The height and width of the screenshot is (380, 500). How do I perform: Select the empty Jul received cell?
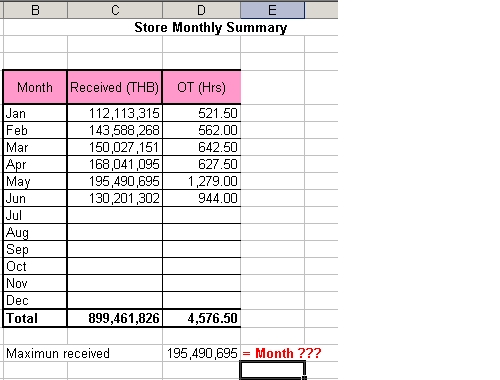coord(115,215)
